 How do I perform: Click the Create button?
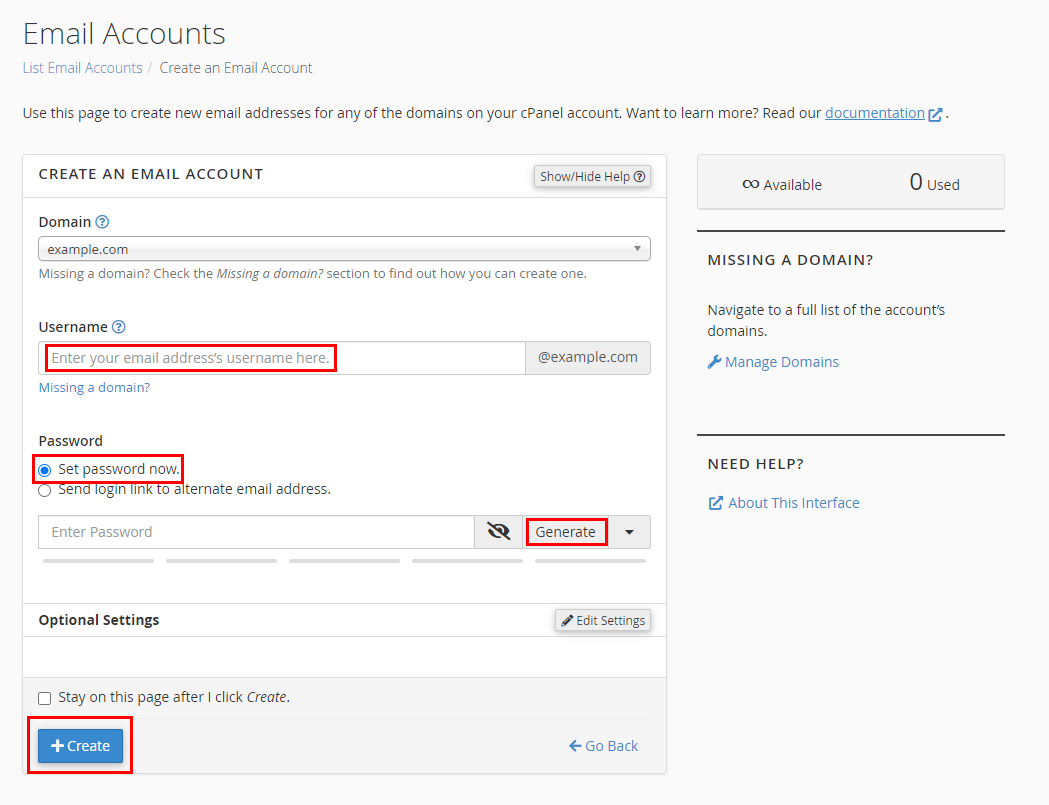coord(80,745)
